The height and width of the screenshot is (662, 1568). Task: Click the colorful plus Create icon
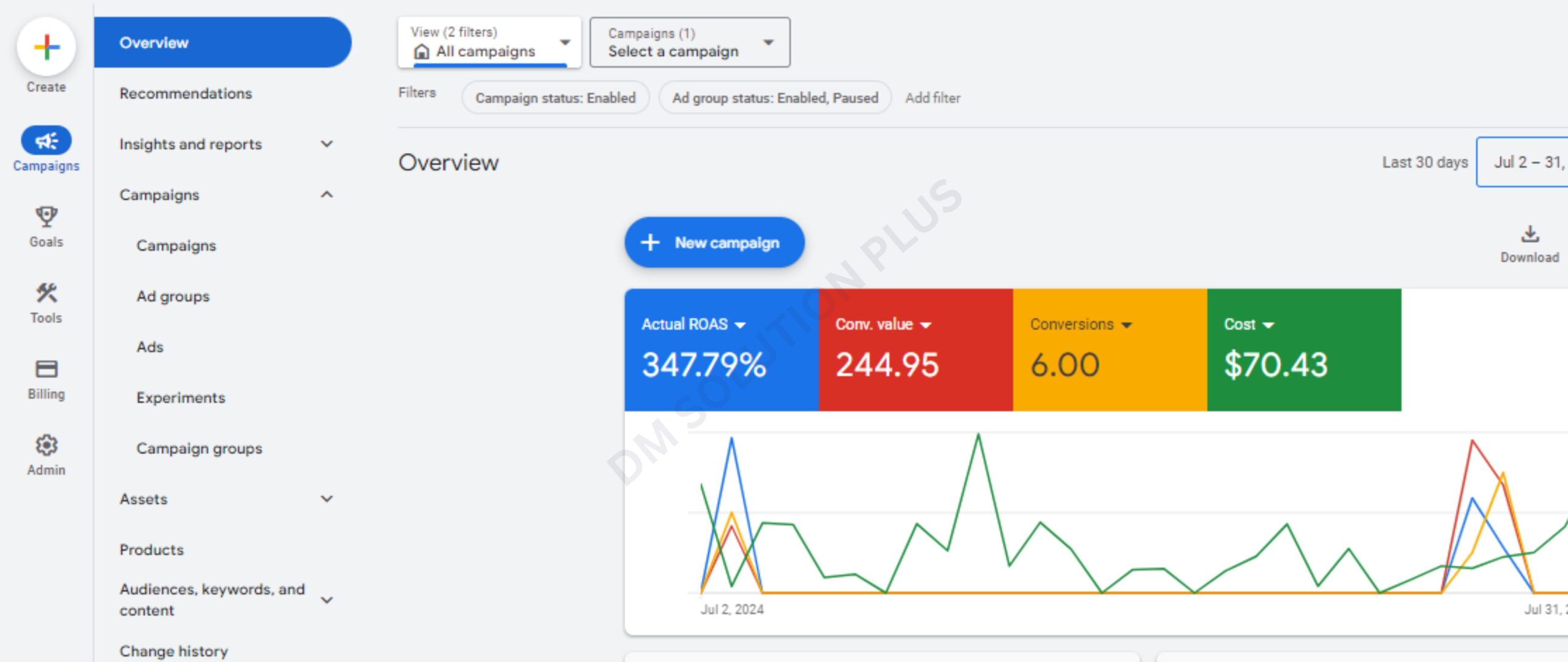[x=46, y=47]
